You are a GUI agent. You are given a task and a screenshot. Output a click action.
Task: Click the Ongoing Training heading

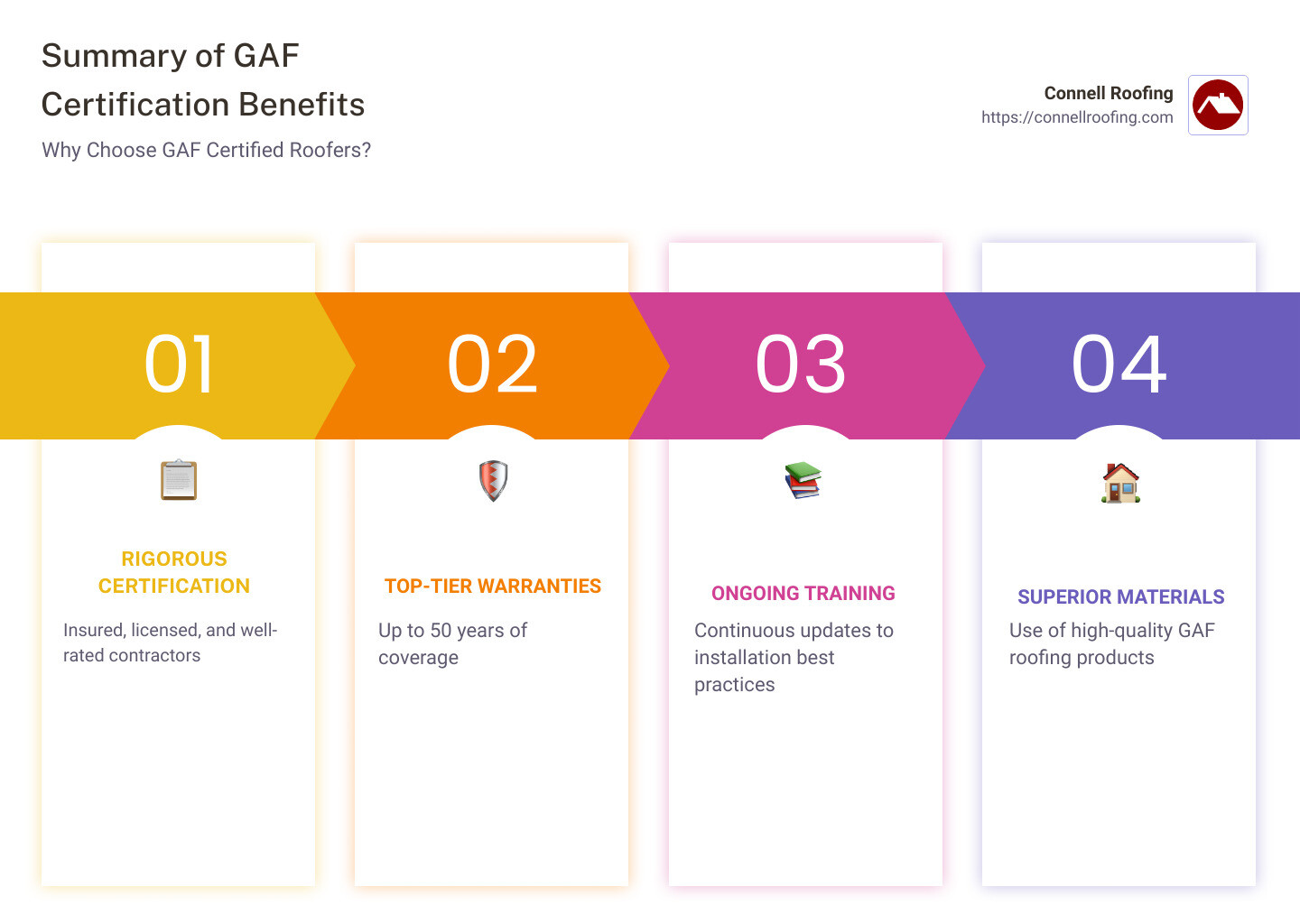point(803,594)
